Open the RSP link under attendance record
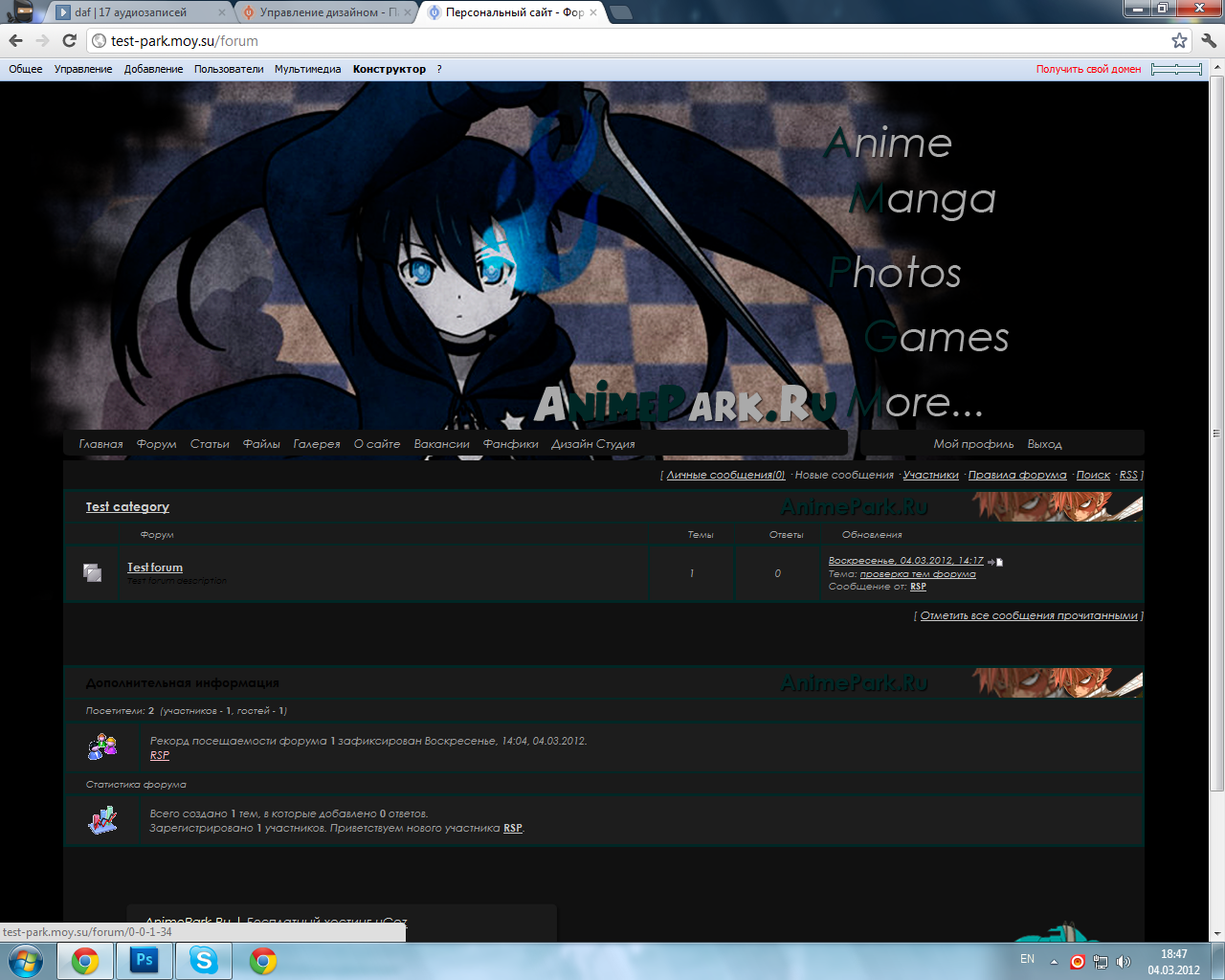This screenshot has width=1225, height=980. coord(160,755)
